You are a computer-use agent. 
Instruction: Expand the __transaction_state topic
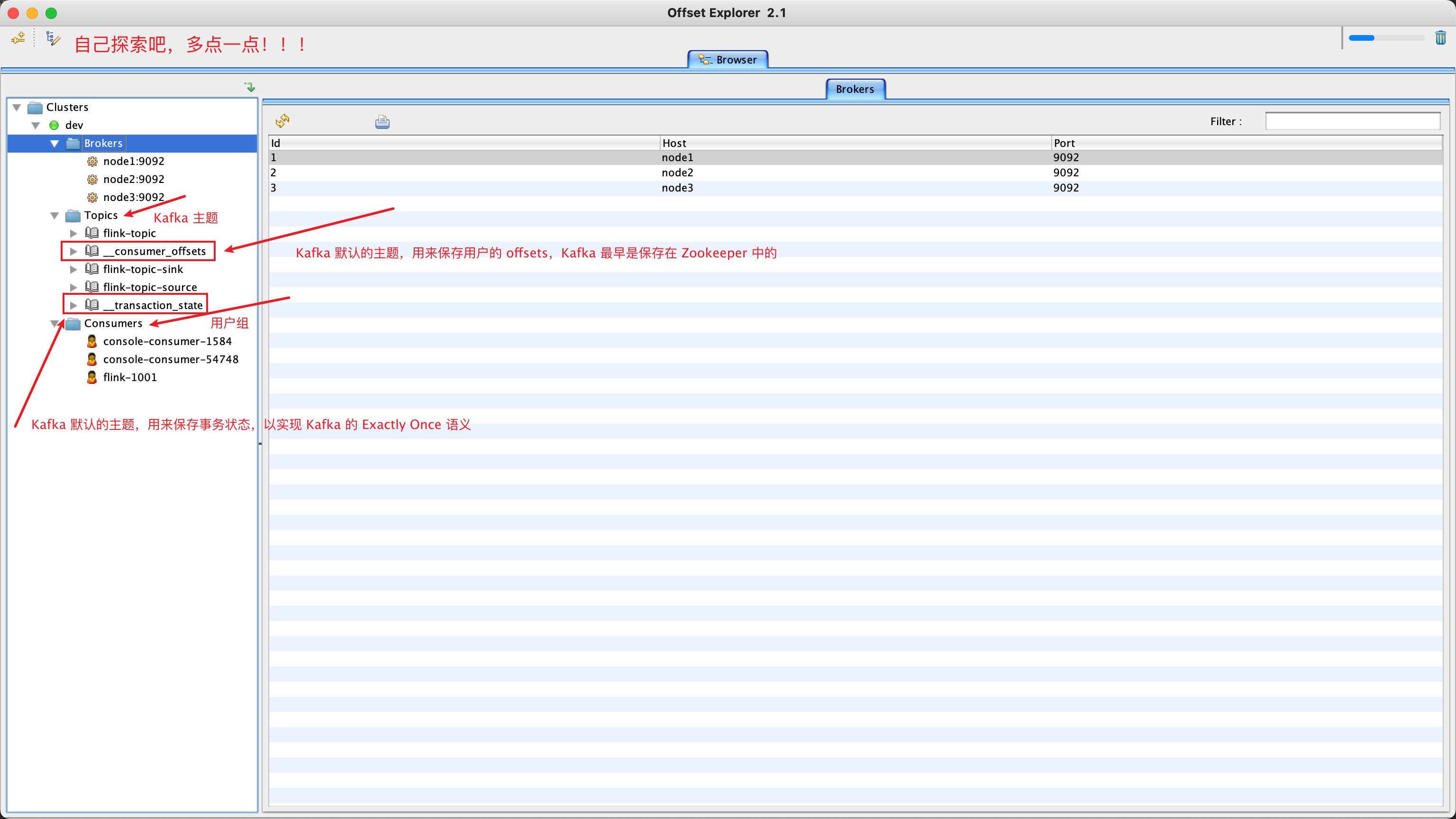point(73,305)
